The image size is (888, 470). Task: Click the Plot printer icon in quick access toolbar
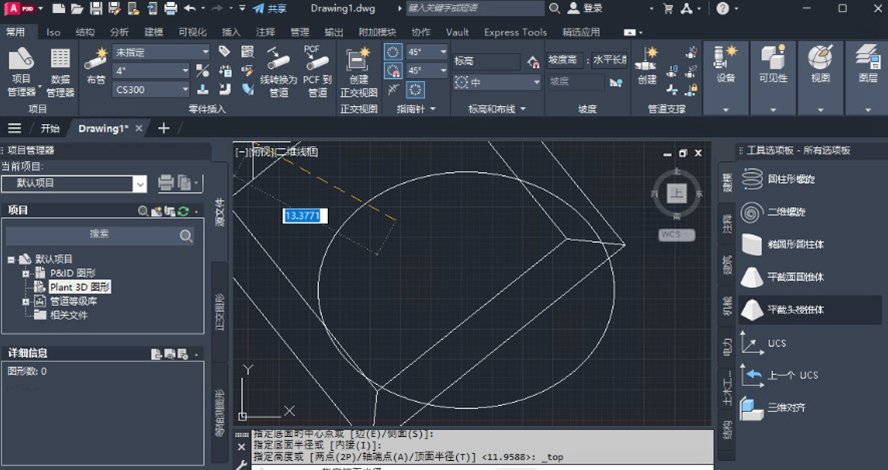pyautogui.click(x=170, y=8)
